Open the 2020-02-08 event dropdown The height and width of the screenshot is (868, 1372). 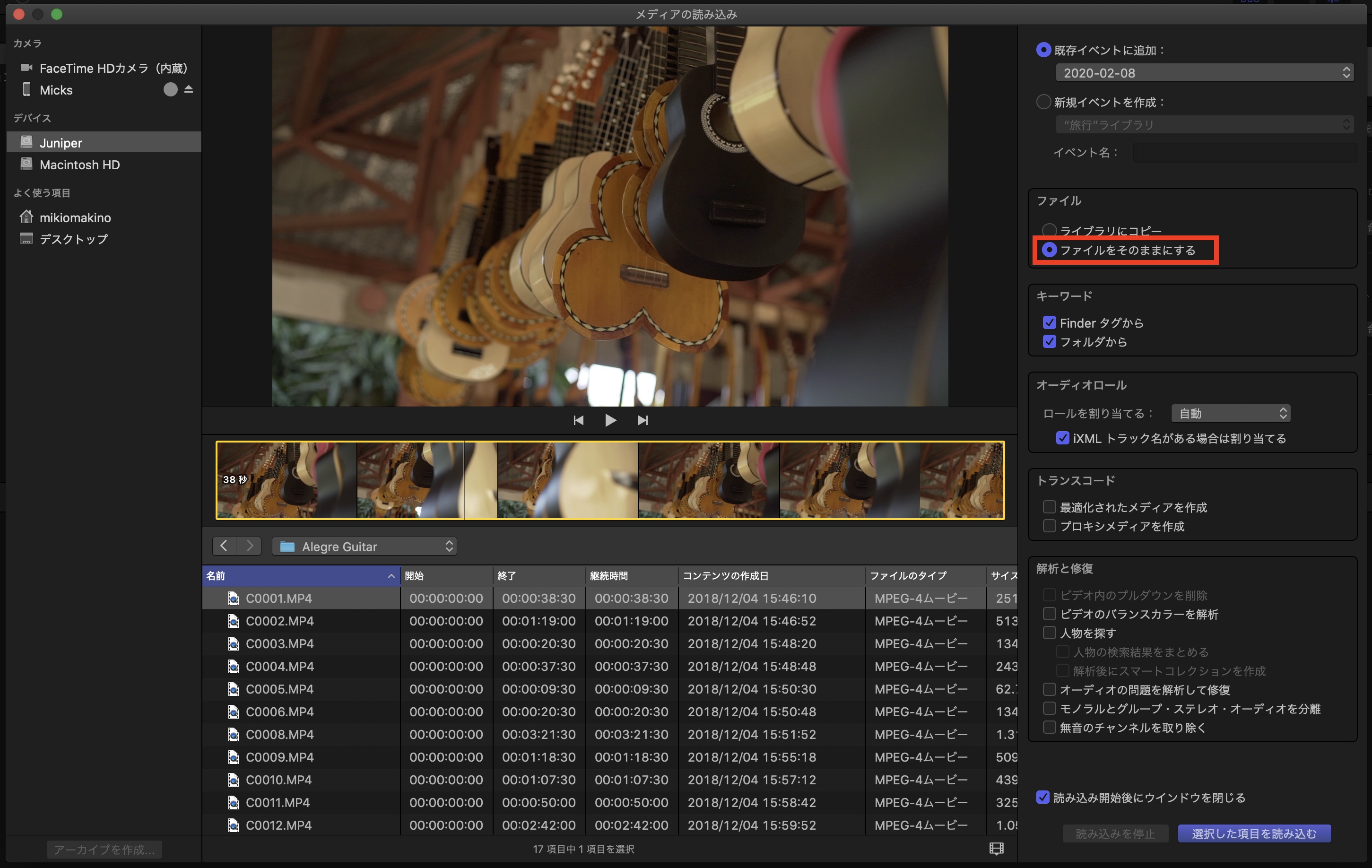(x=1205, y=73)
